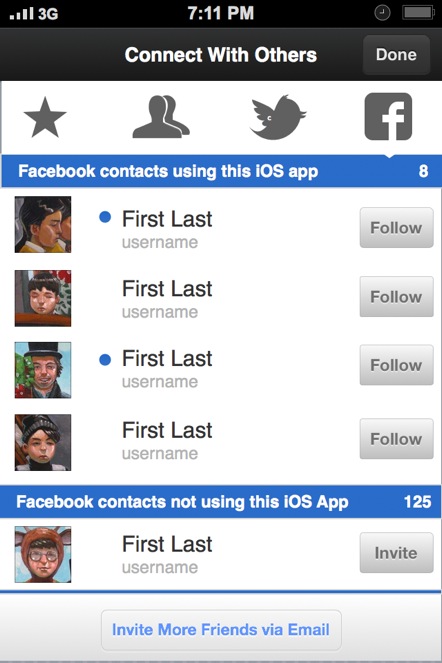Open the starred favorites tab
442x663 pixels.
click(45, 117)
